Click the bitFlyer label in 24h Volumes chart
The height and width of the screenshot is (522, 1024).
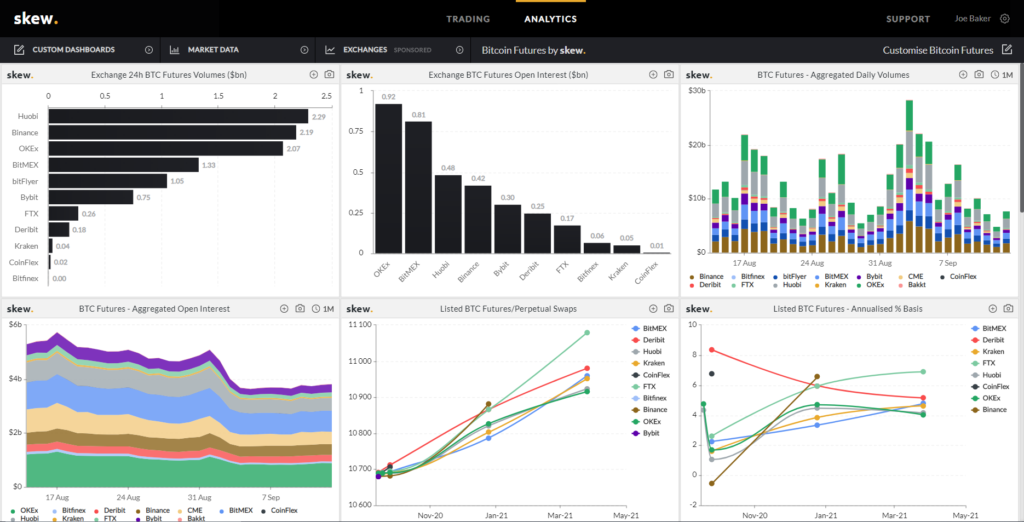25,181
